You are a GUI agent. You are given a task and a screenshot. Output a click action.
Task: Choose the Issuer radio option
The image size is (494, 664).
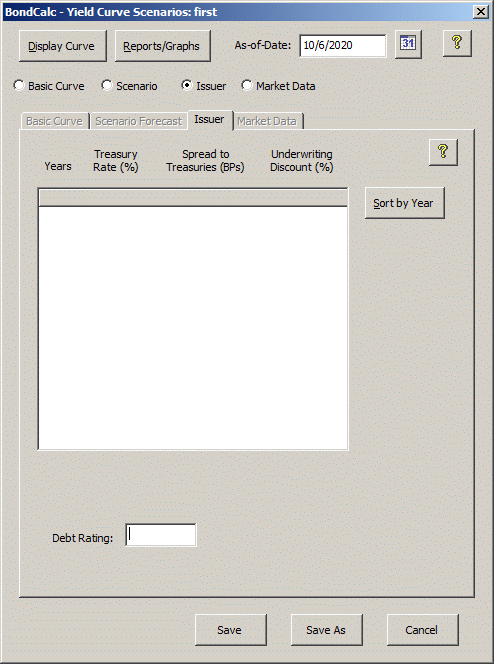(x=187, y=86)
